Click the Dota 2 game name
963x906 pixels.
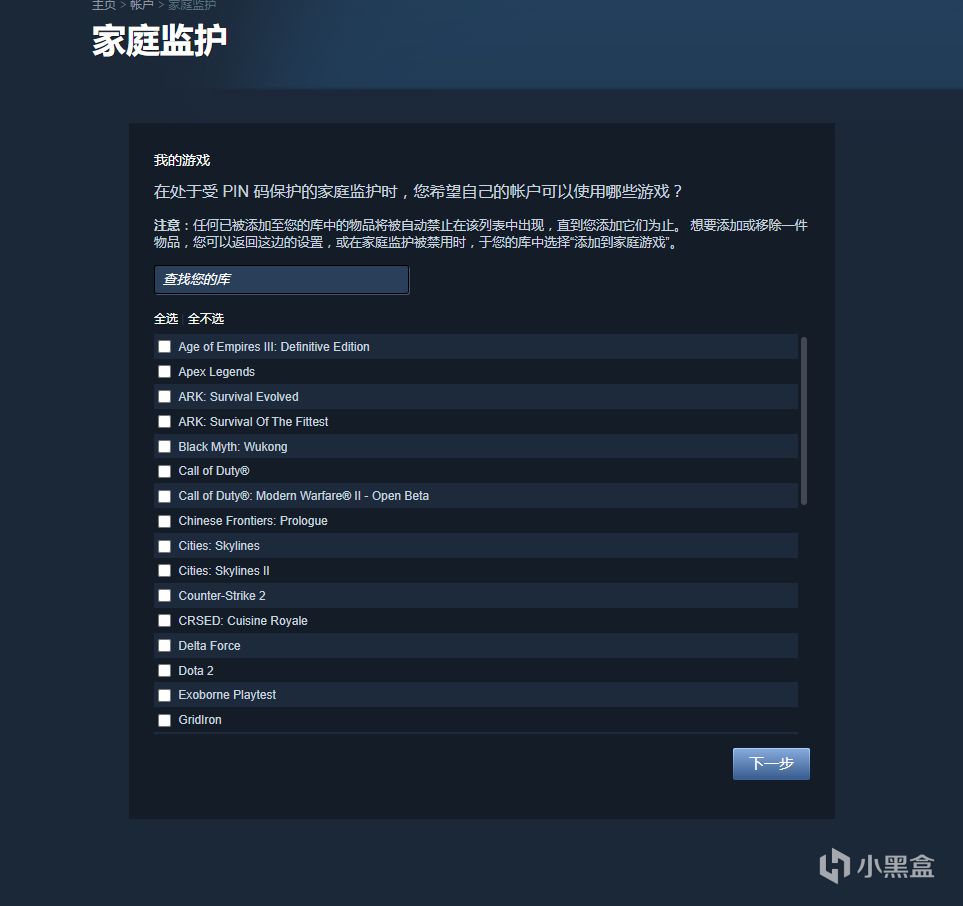[x=196, y=671]
